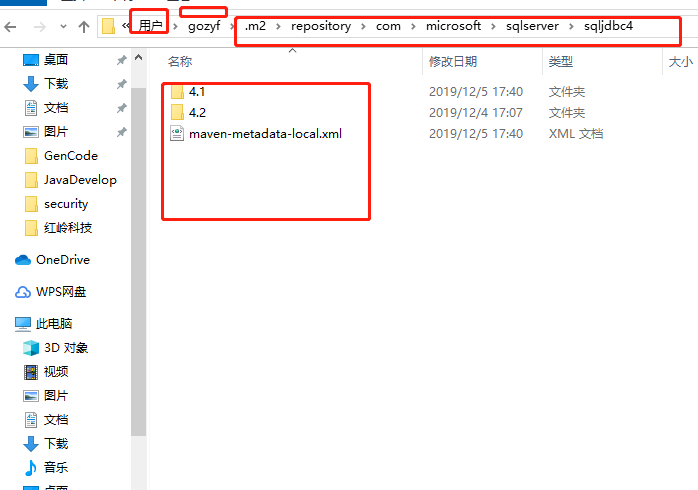The width and height of the screenshot is (698, 490).
Task: Select 此电脑 in the navigation pane
Action: pos(54,324)
